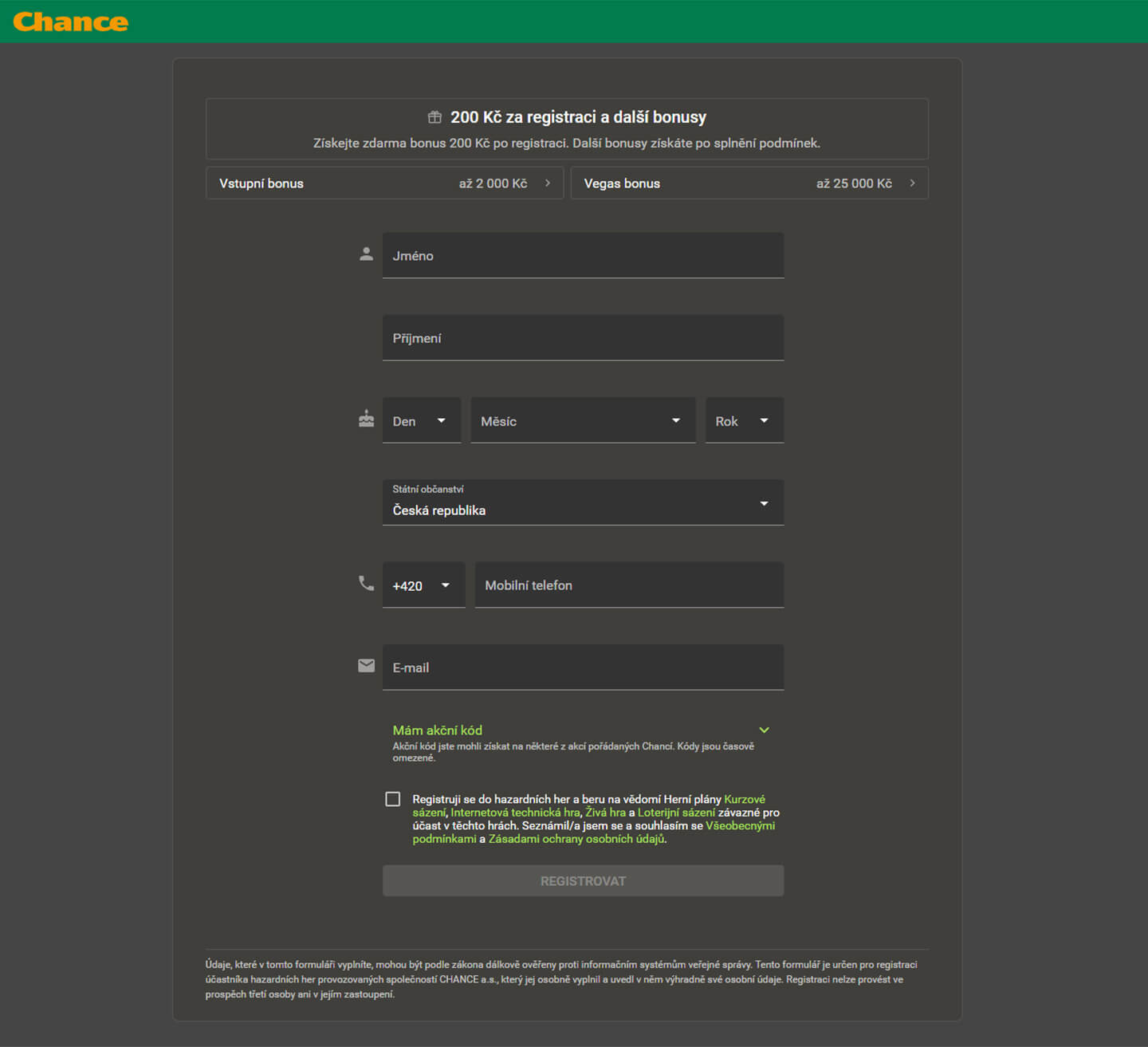
Task: Click into the Jméno input field
Action: pyautogui.click(x=583, y=256)
